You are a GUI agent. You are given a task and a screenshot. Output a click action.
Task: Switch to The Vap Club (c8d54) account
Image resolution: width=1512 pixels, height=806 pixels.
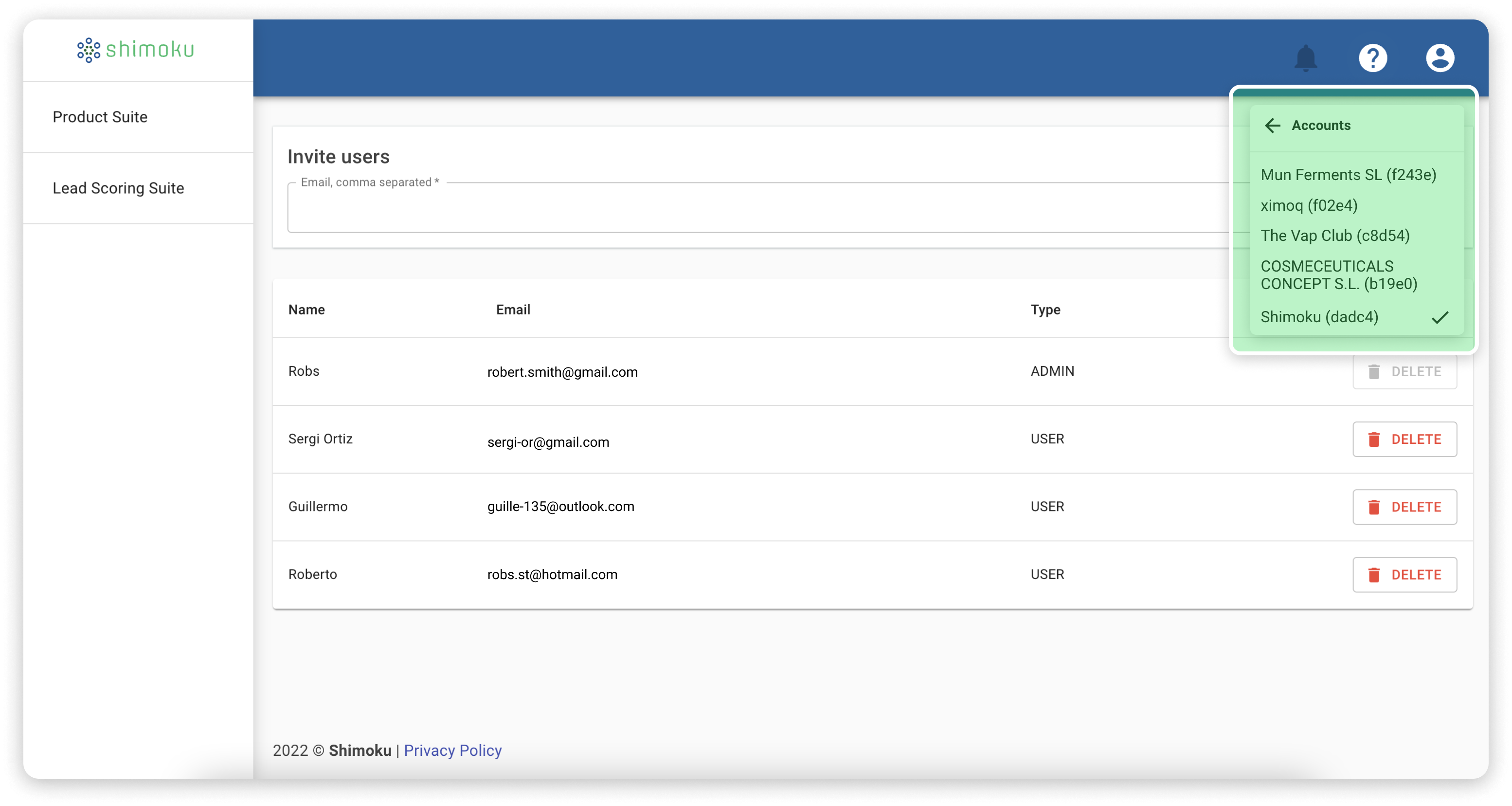[1356, 236]
